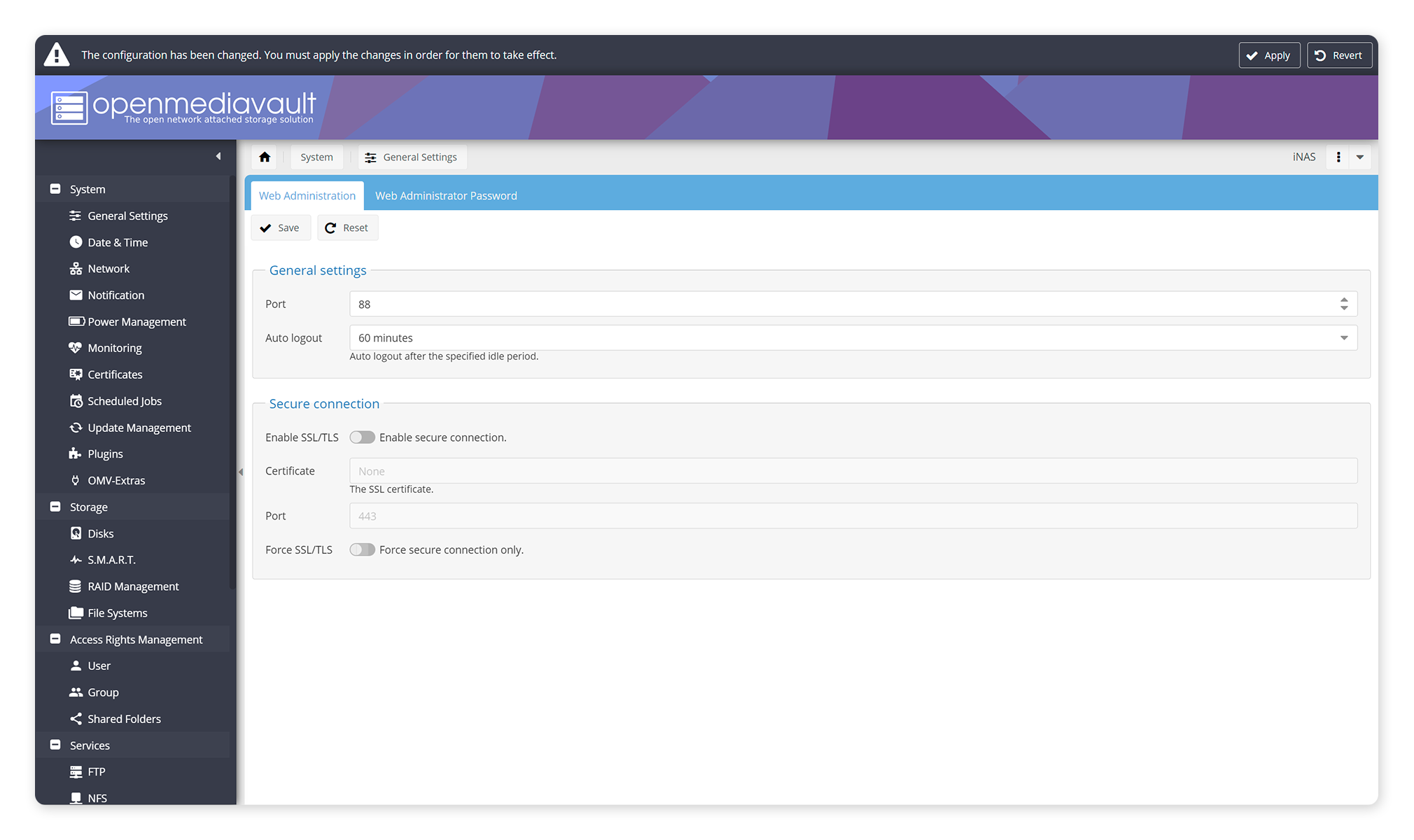
Task: Open S.M.A.R.T. disk health page
Action: click(111, 560)
